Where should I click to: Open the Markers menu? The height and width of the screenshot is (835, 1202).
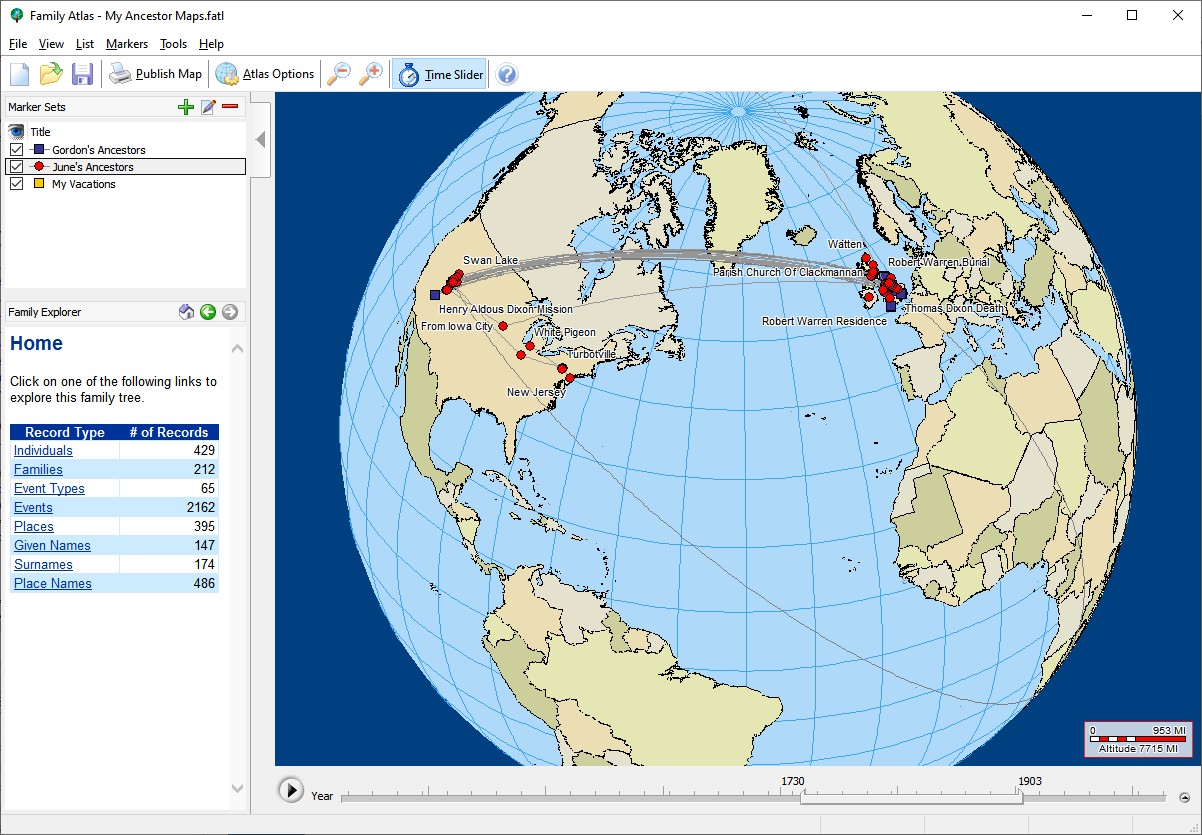click(x=126, y=44)
